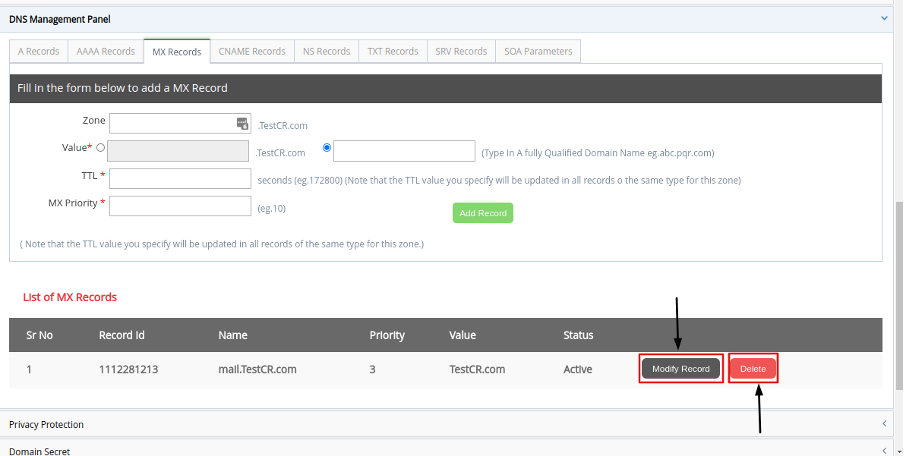Click Modify Record for mail.TestCR.com
Image resolution: width=904 pixels, height=456 pixels.
click(681, 369)
